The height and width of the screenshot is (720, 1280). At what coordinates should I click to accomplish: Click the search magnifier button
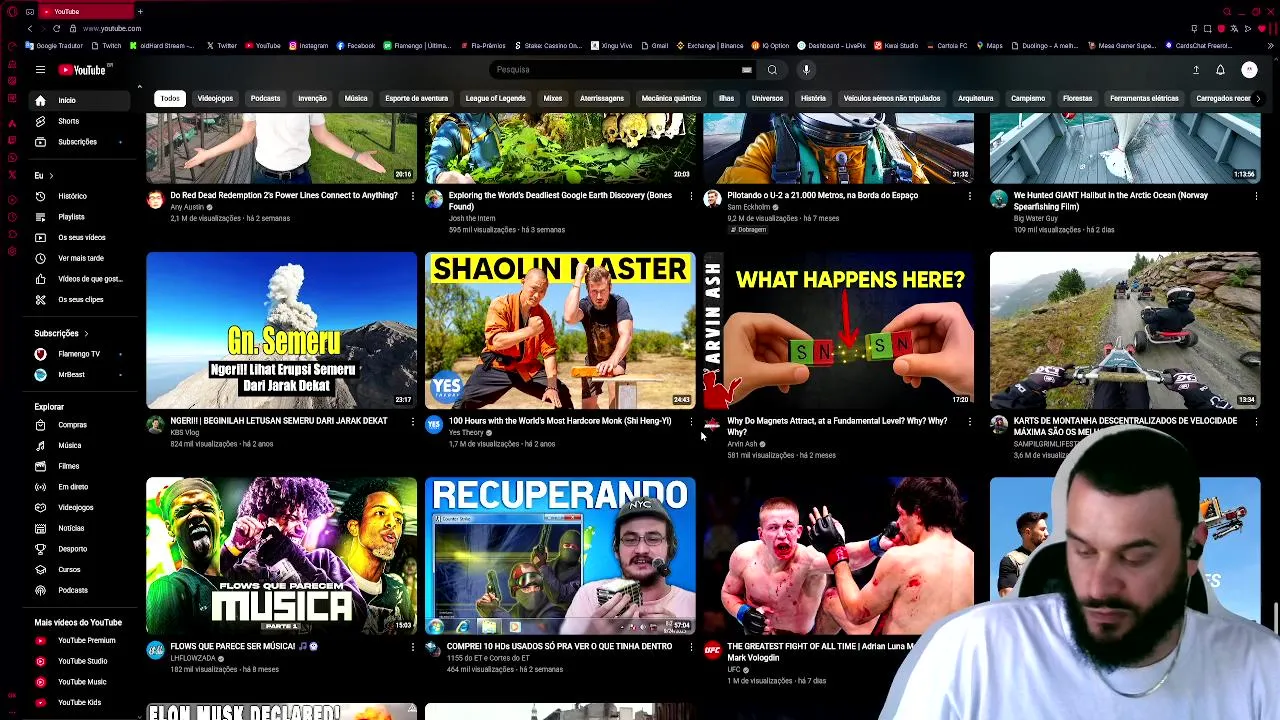(x=772, y=70)
